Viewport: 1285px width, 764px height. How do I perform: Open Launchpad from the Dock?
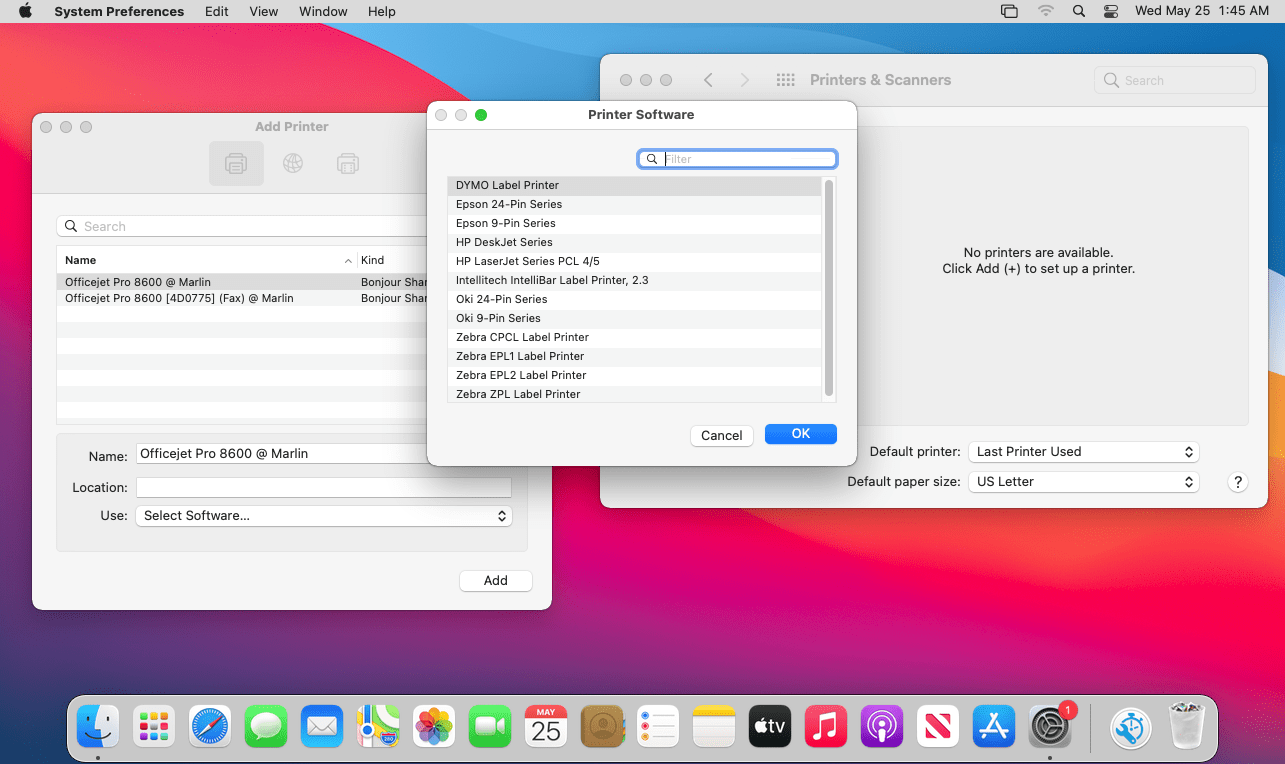pyautogui.click(x=154, y=726)
